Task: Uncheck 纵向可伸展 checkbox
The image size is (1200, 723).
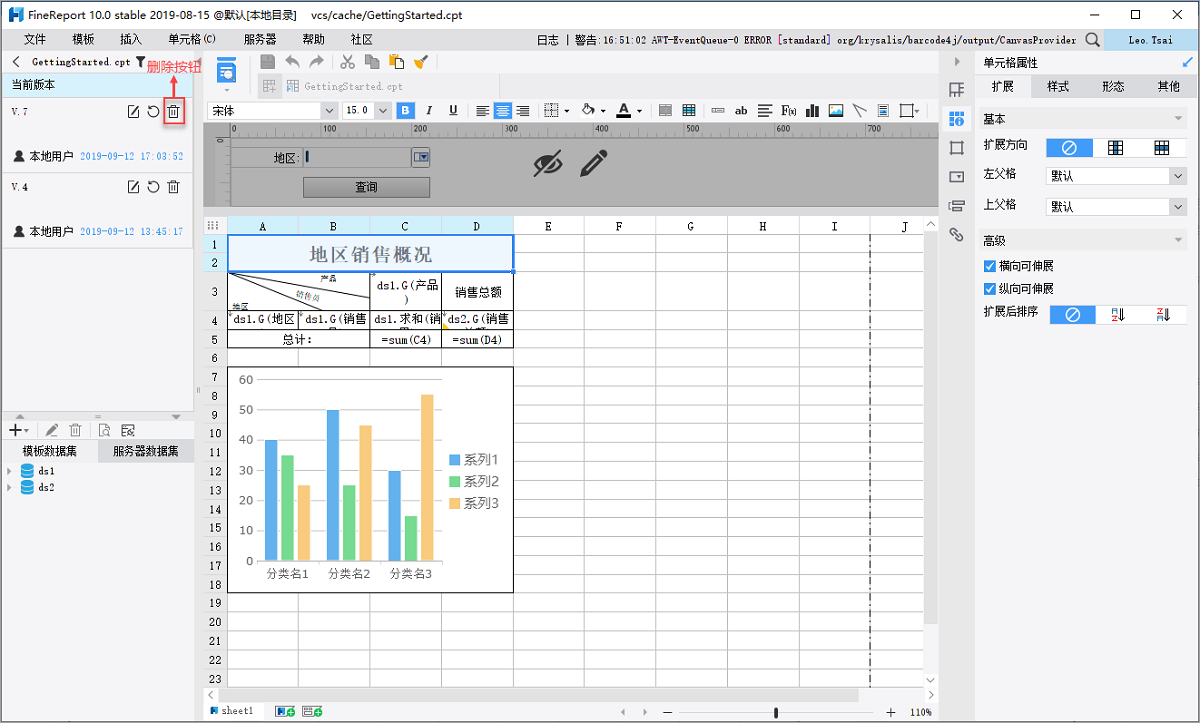Action: click(x=990, y=289)
